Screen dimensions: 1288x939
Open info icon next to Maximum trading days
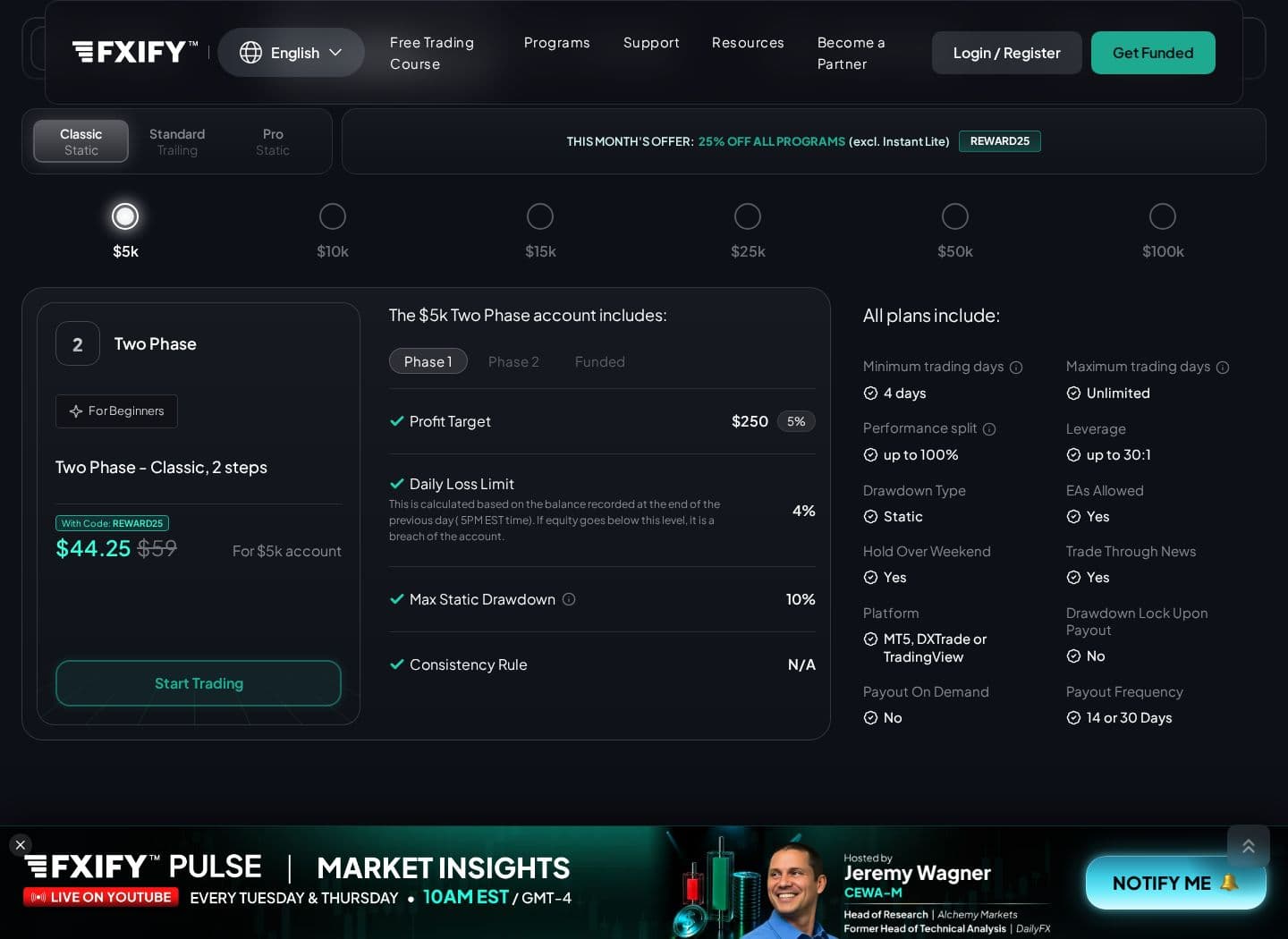(1223, 368)
